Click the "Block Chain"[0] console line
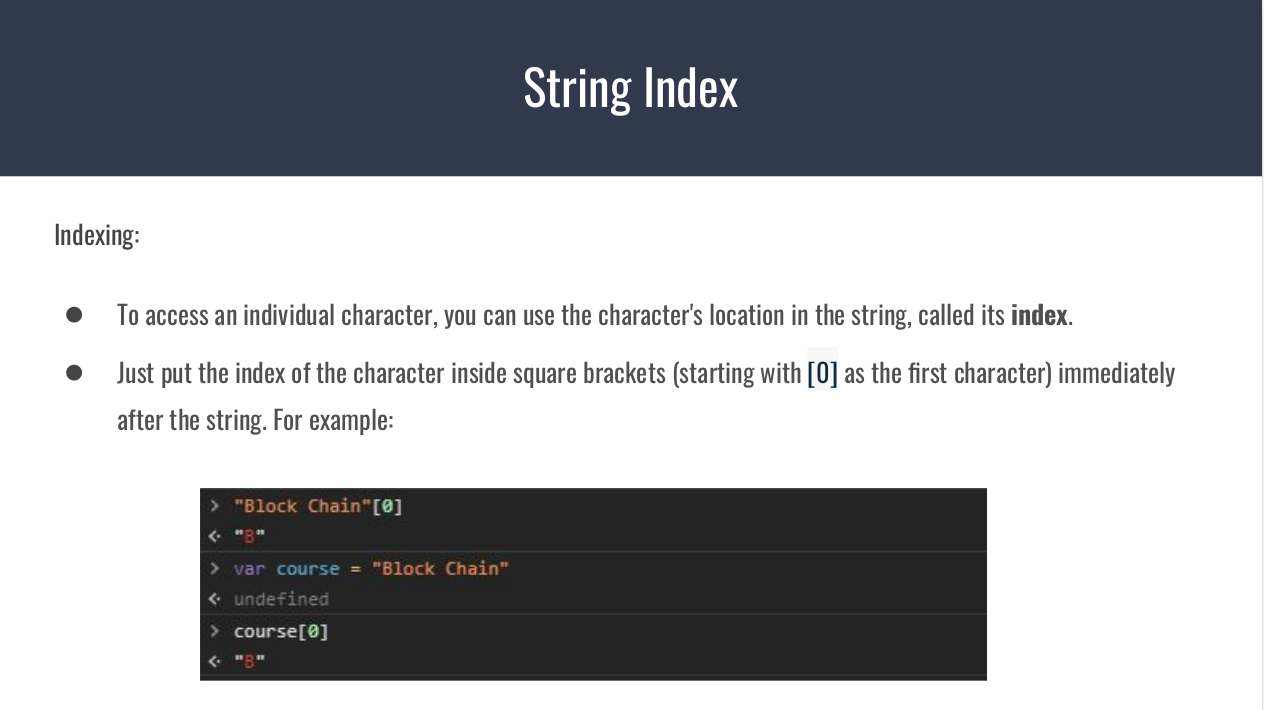 coord(318,506)
